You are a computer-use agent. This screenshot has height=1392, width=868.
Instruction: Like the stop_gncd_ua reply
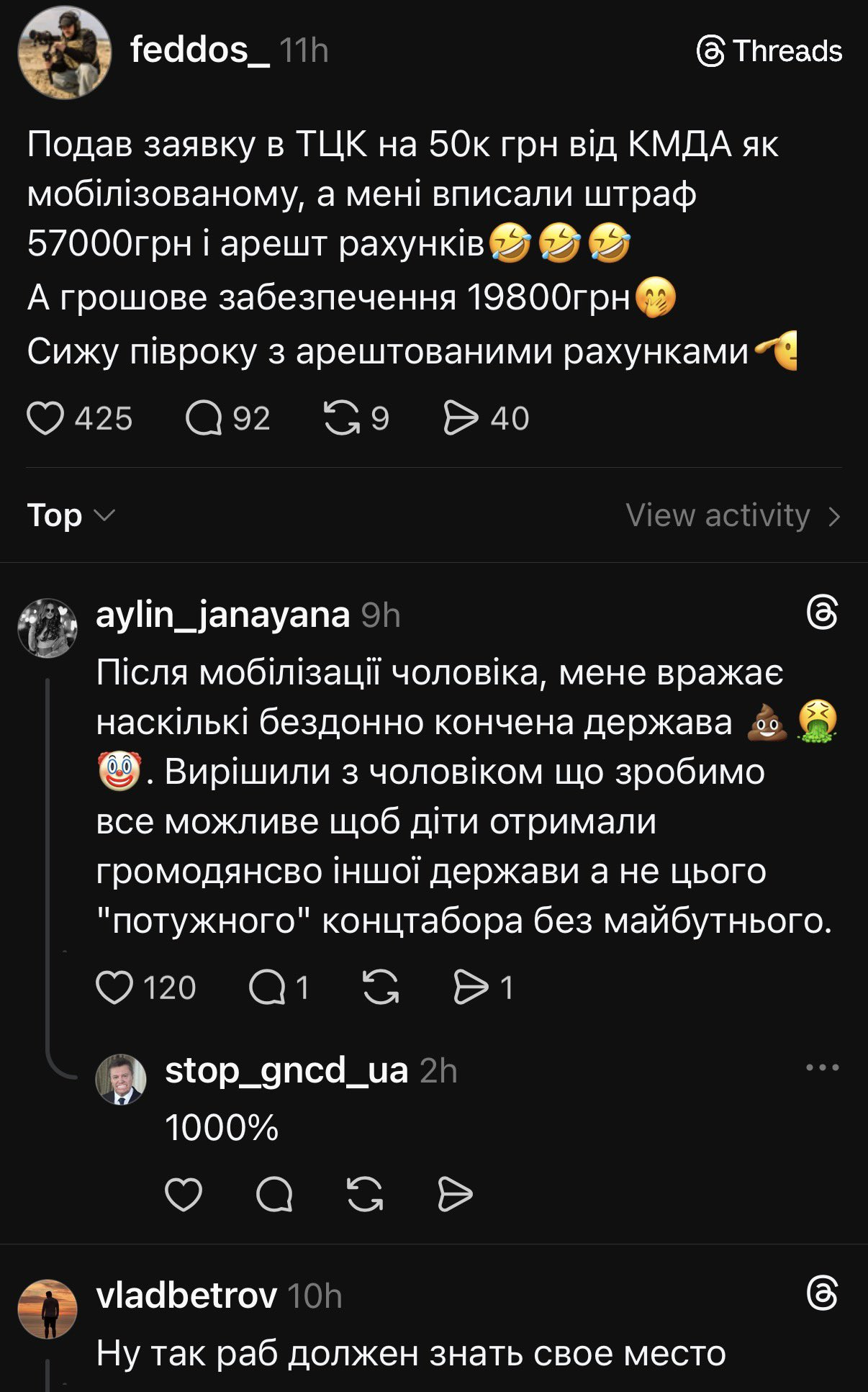[x=184, y=1195]
